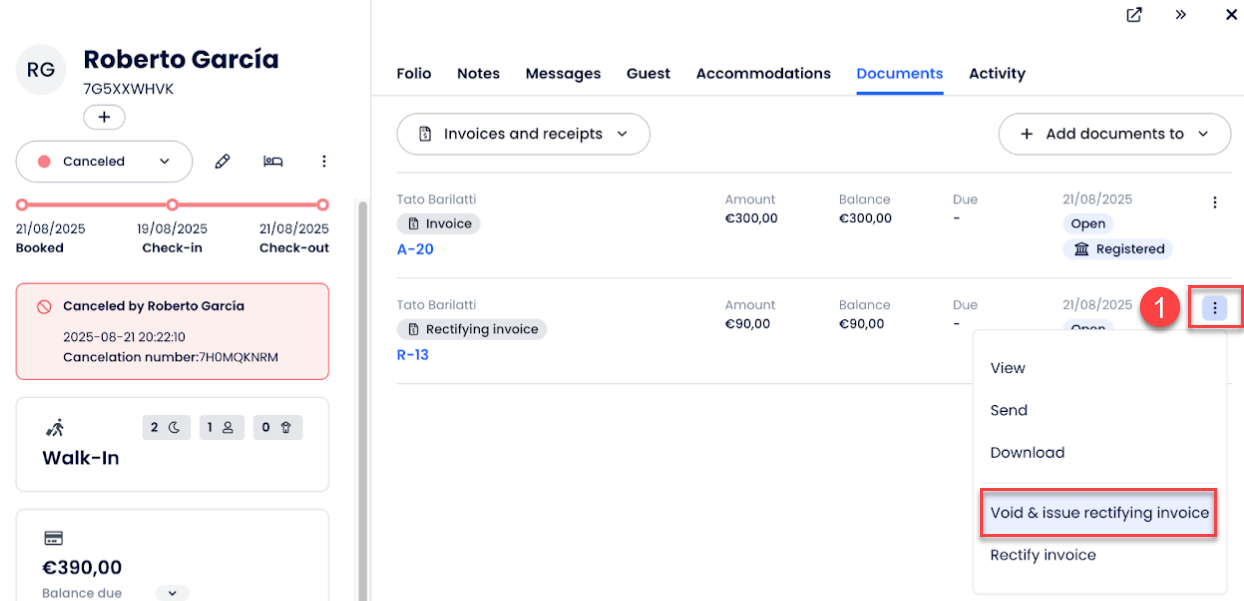Click the double chevron collapse panel icon
Image resolution: width=1244 pixels, height=601 pixels.
[1181, 15]
